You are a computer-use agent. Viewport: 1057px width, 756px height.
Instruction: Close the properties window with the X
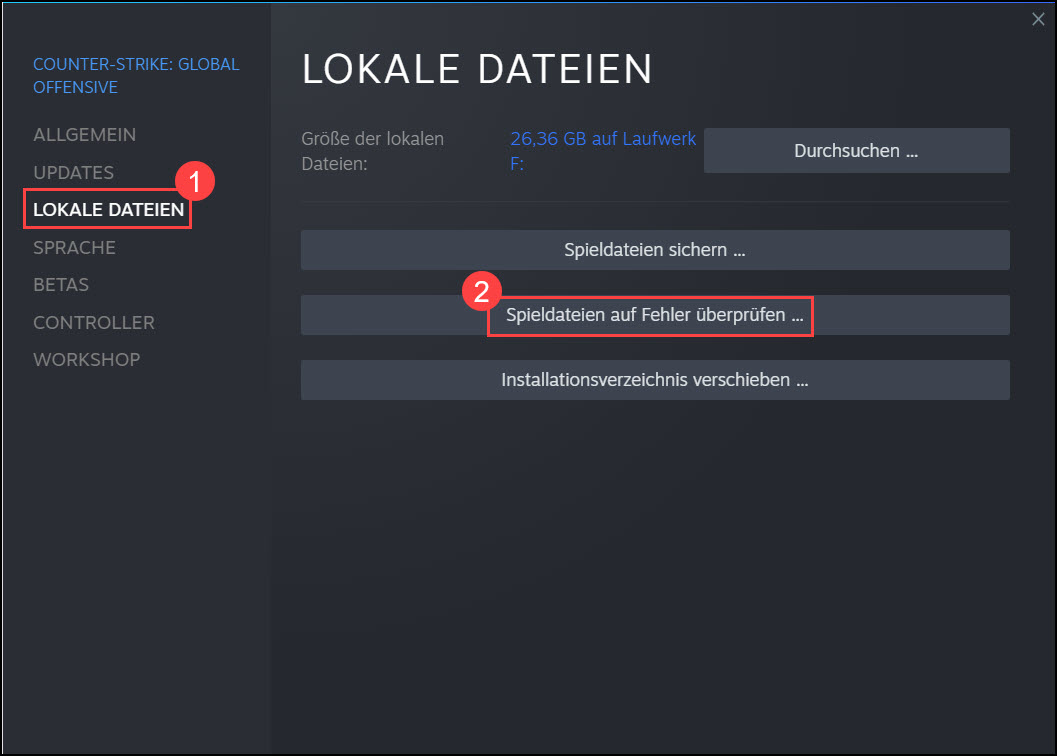(1037, 18)
